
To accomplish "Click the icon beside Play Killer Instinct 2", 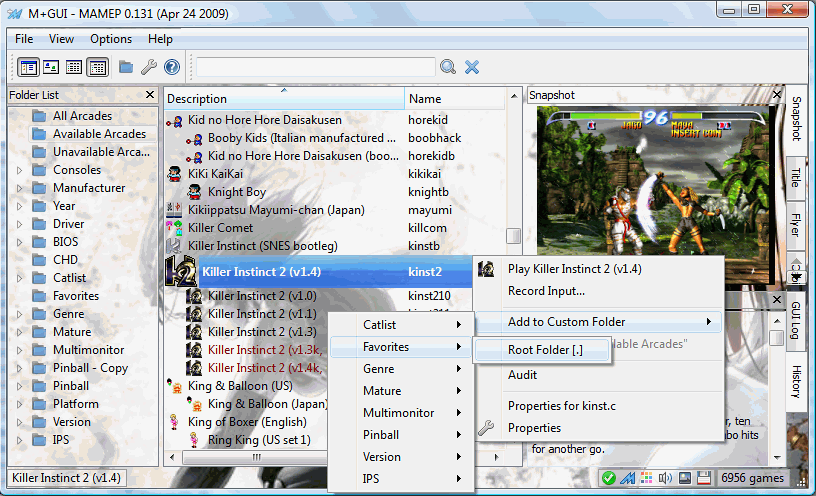I will tap(486, 269).
